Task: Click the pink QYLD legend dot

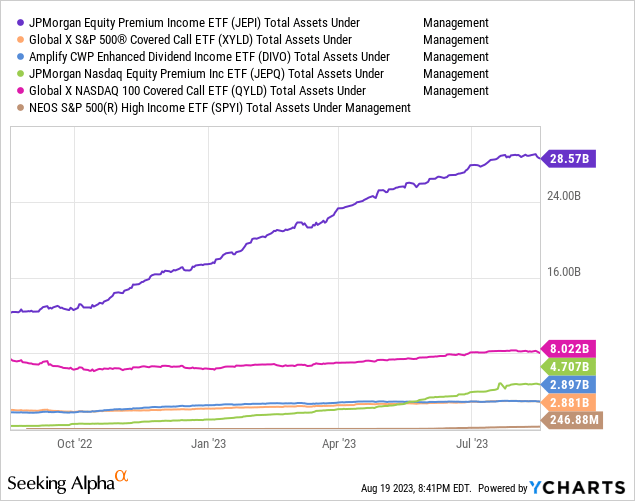Action: coord(21,90)
